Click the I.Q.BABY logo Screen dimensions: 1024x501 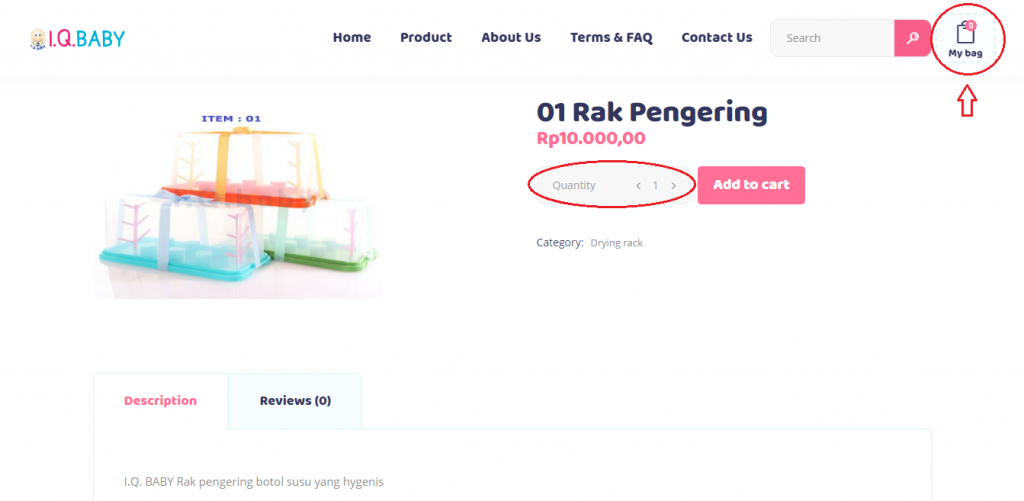click(77, 39)
